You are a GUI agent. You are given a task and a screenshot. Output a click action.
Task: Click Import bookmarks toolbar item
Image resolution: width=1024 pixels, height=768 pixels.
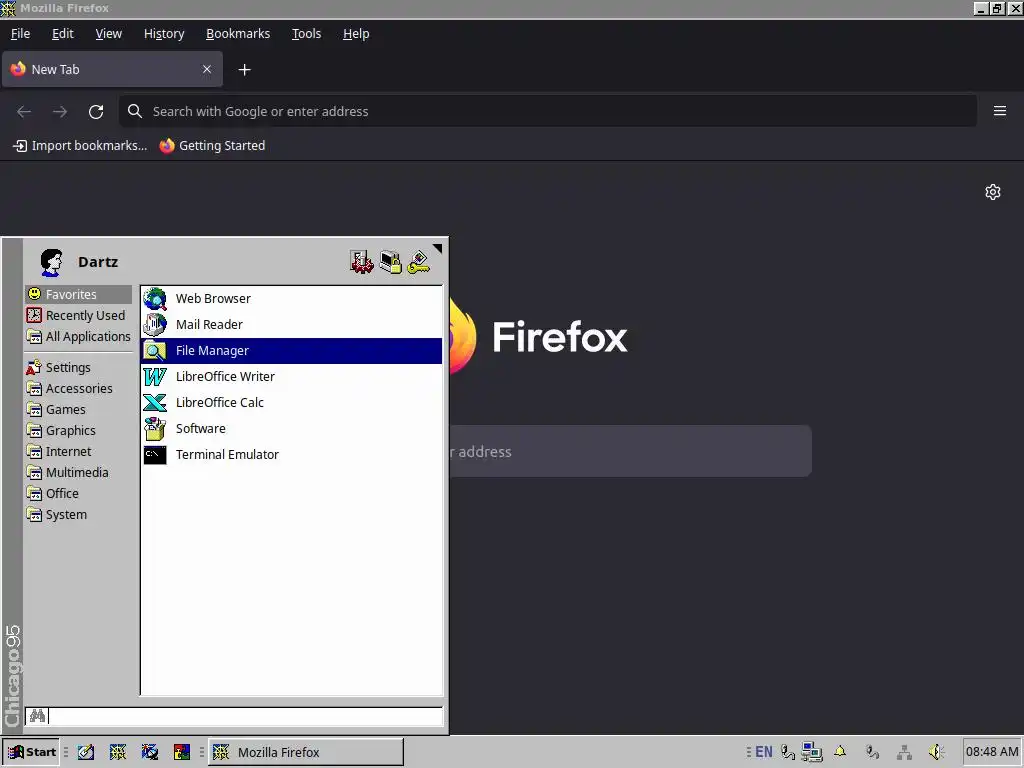click(x=80, y=146)
